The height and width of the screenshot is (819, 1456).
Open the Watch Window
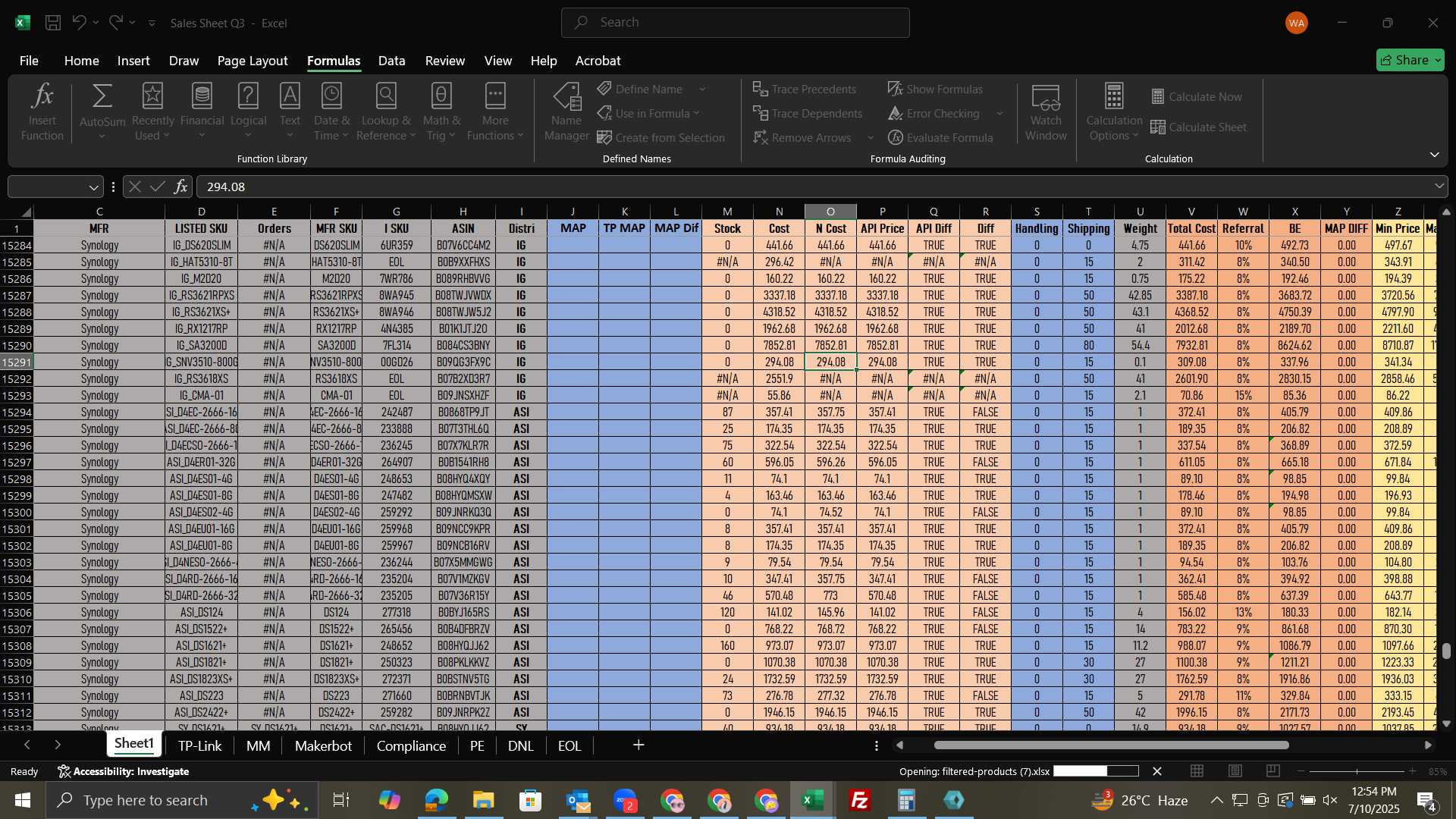1046,112
